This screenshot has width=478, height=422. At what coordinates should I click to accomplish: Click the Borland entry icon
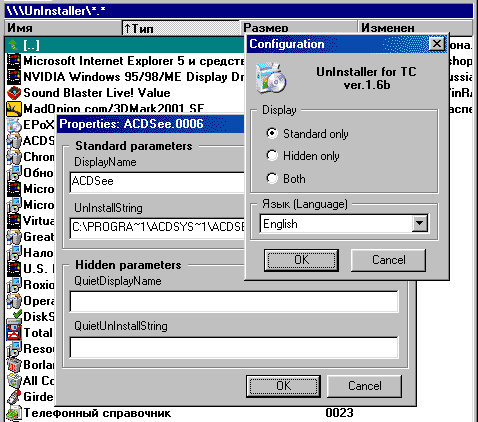click(x=14, y=365)
